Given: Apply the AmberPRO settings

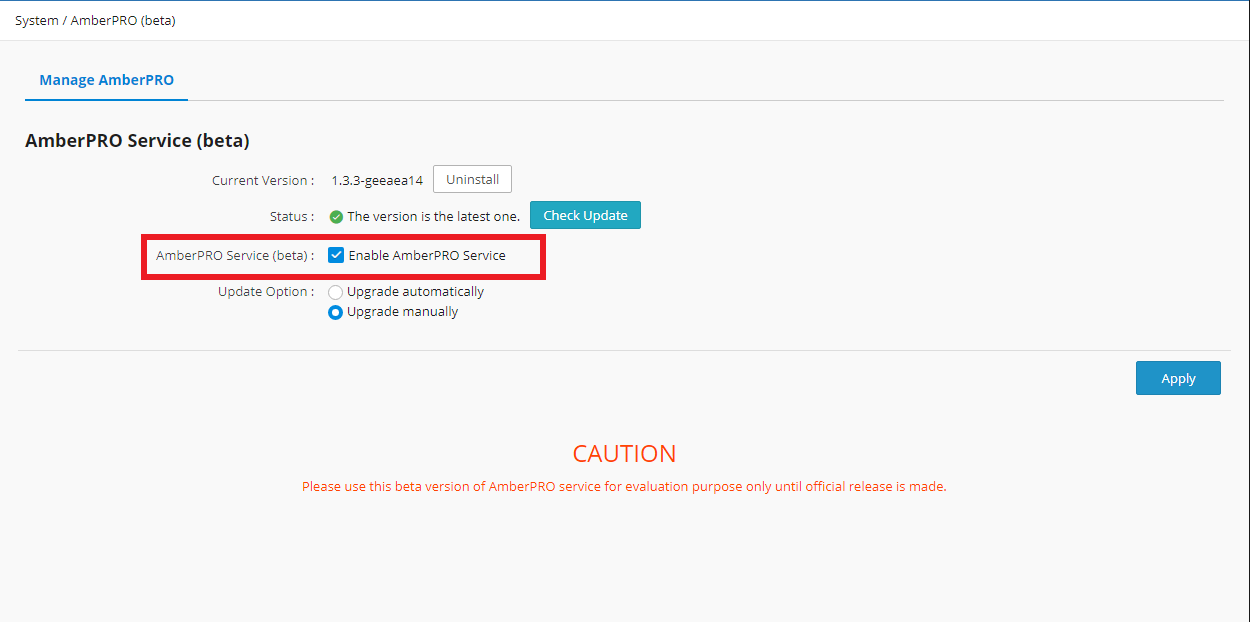Looking at the screenshot, I should (x=1178, y=378).
